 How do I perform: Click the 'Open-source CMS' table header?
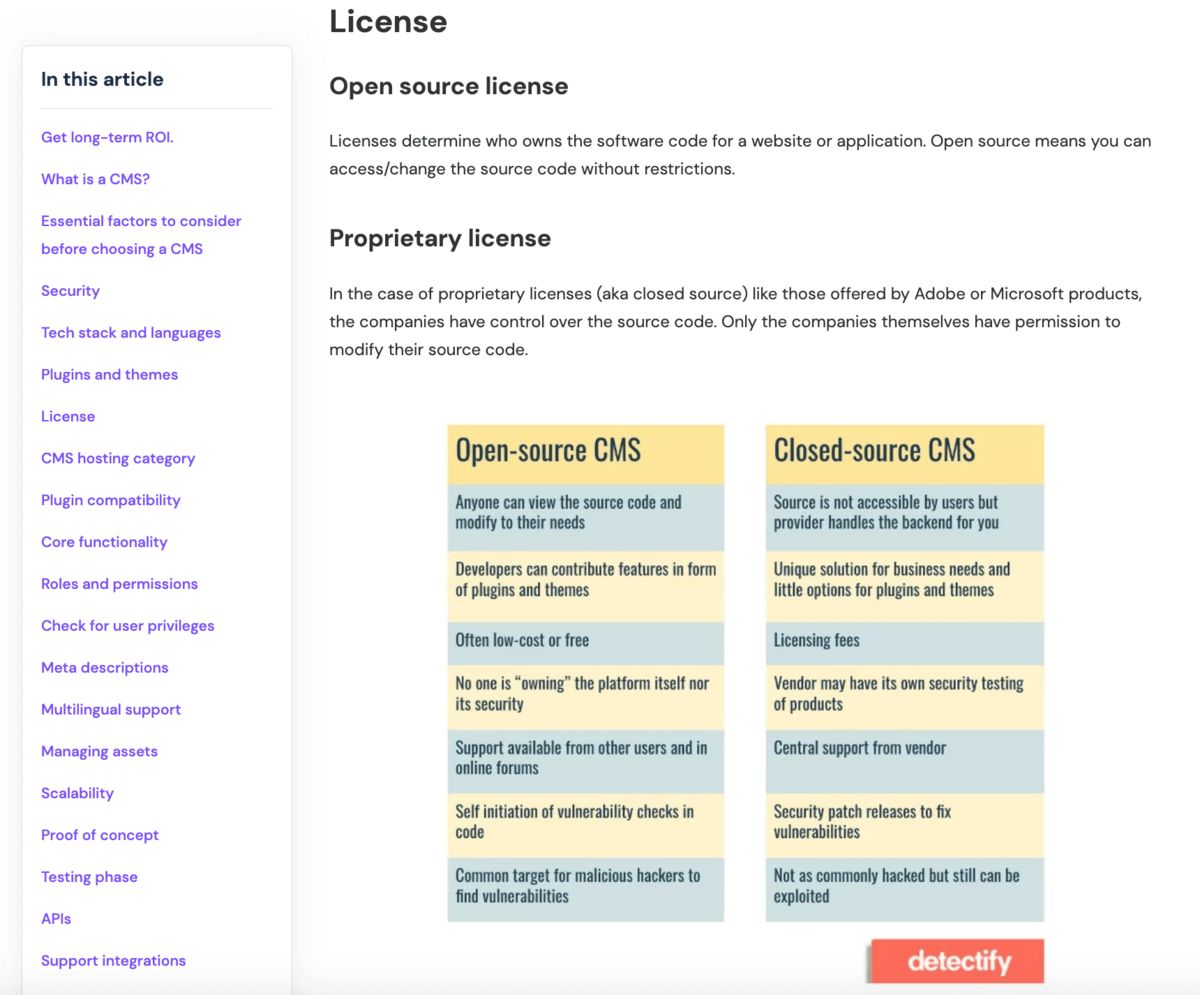pyautogui.click(x=586, y=454)
